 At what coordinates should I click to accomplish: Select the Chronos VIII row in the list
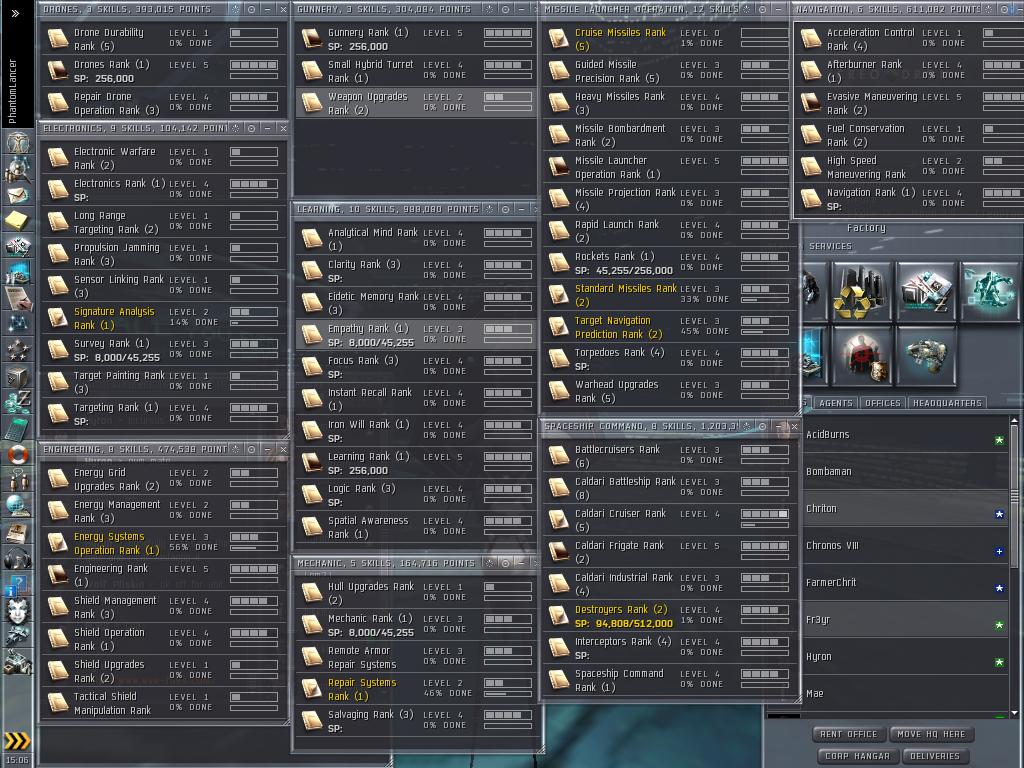[x=904, y=545]
